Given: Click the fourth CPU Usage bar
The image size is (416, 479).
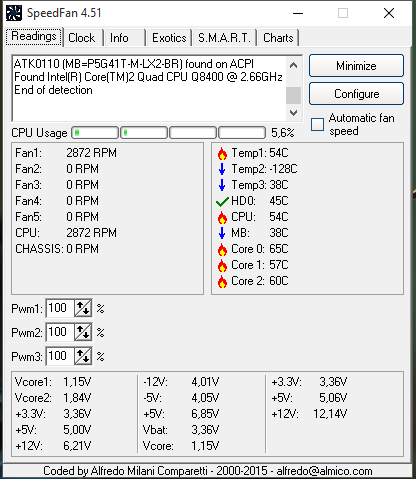Looking at the screenshot, I should [x=242, y=133].
